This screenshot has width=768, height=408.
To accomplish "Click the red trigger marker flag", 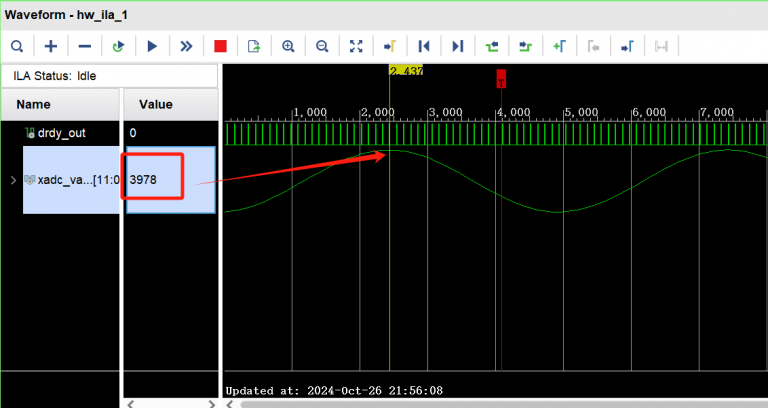I will [x=501, y=79].
